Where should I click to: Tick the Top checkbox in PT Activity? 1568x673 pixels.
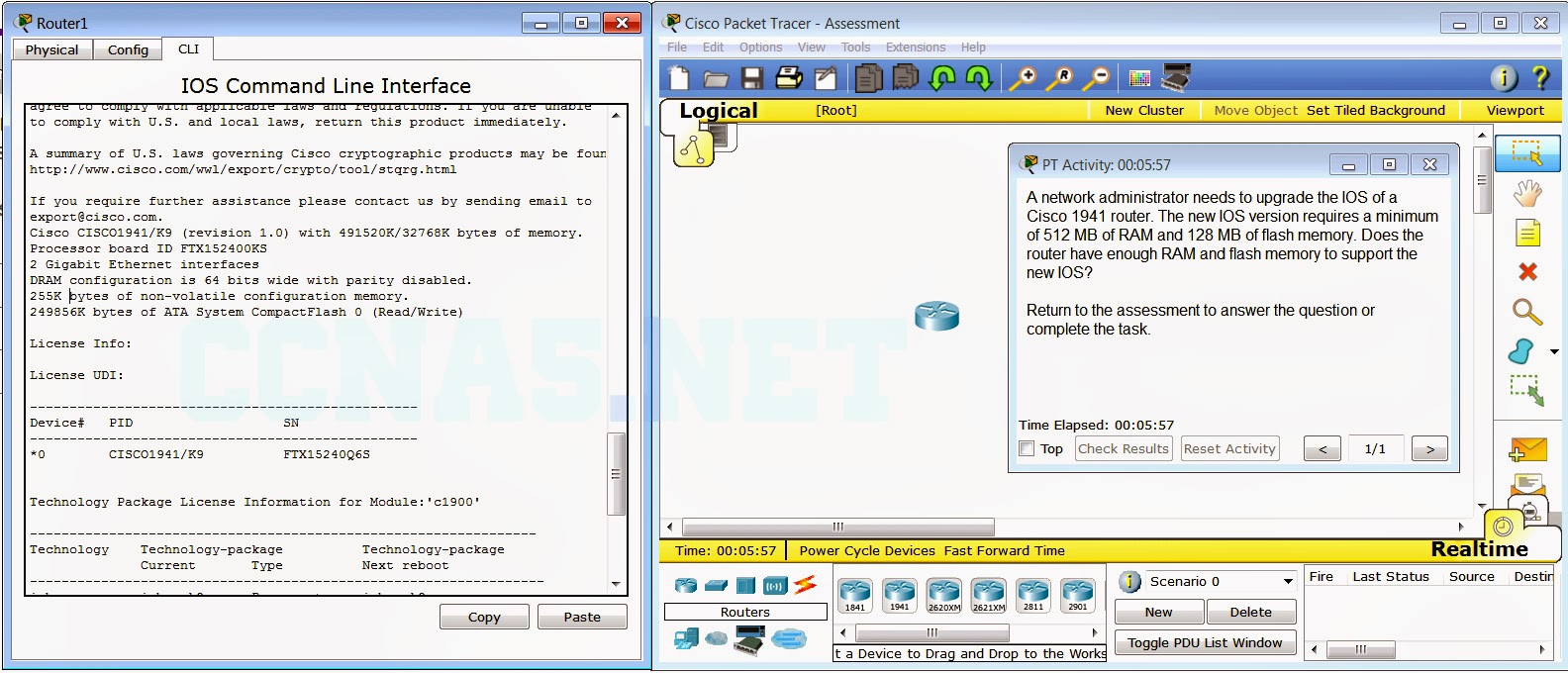(x=1027, y=448)
